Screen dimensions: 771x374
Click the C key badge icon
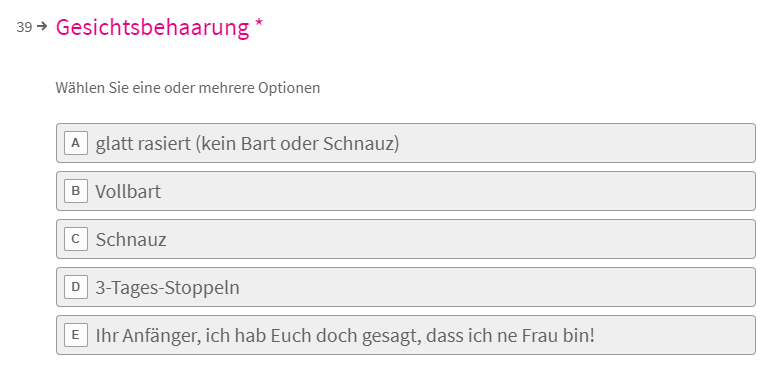[76, 239]
